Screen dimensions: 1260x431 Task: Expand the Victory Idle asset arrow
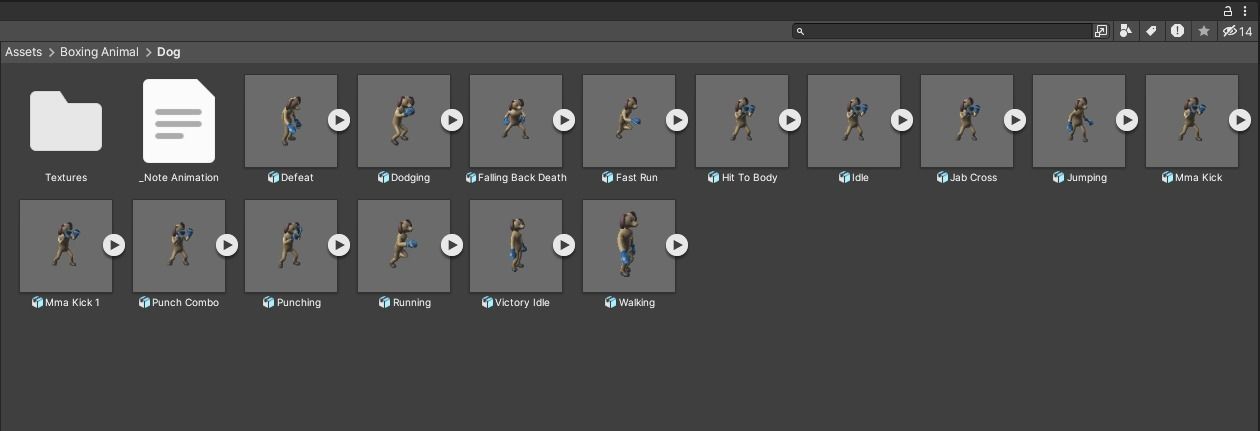564,245
